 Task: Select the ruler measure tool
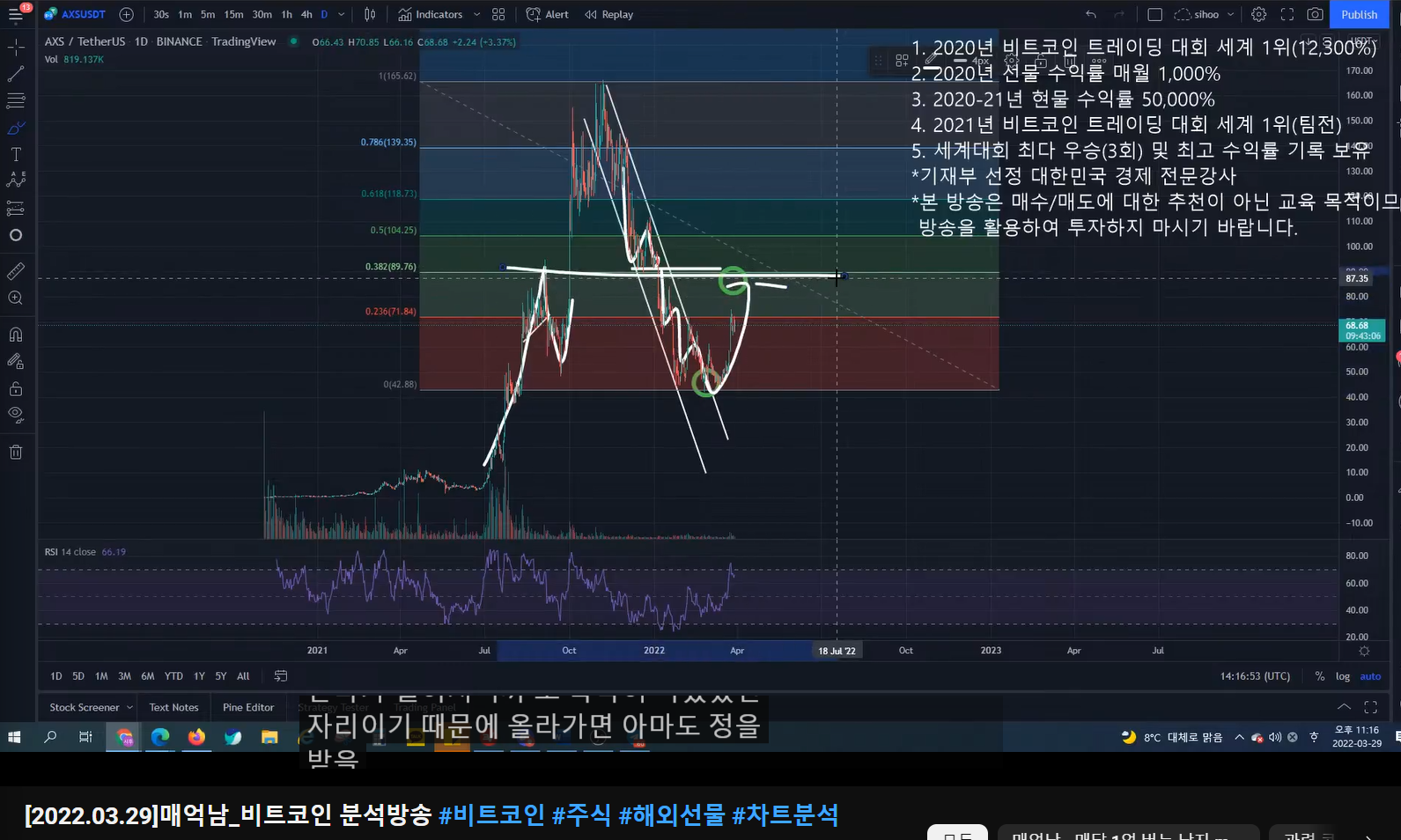click(16, 271)
